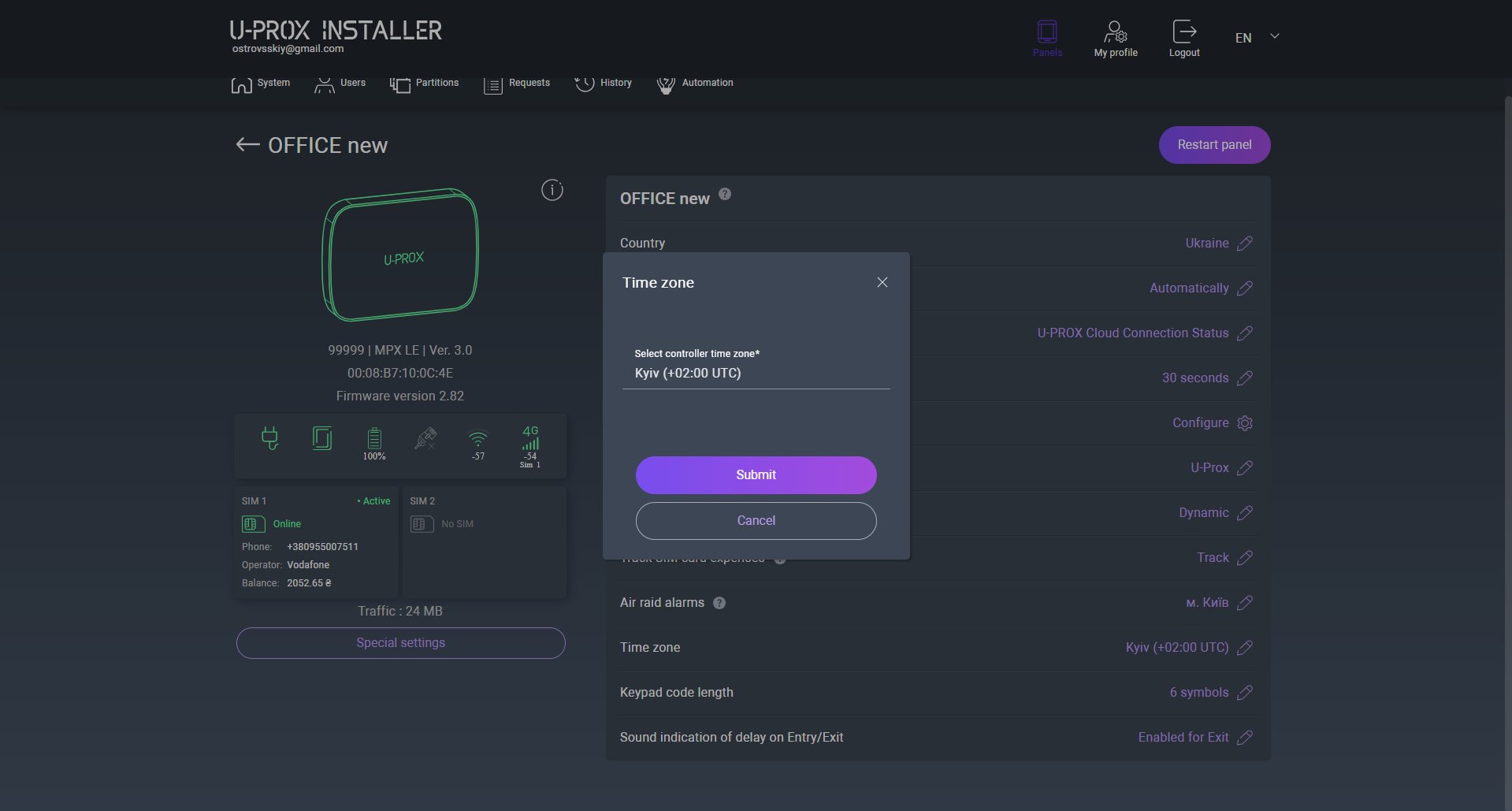Viewport: 1512px width, 811px height.
Task: Open Special settings
Action: pyautogui.click(x=400, y=643)
